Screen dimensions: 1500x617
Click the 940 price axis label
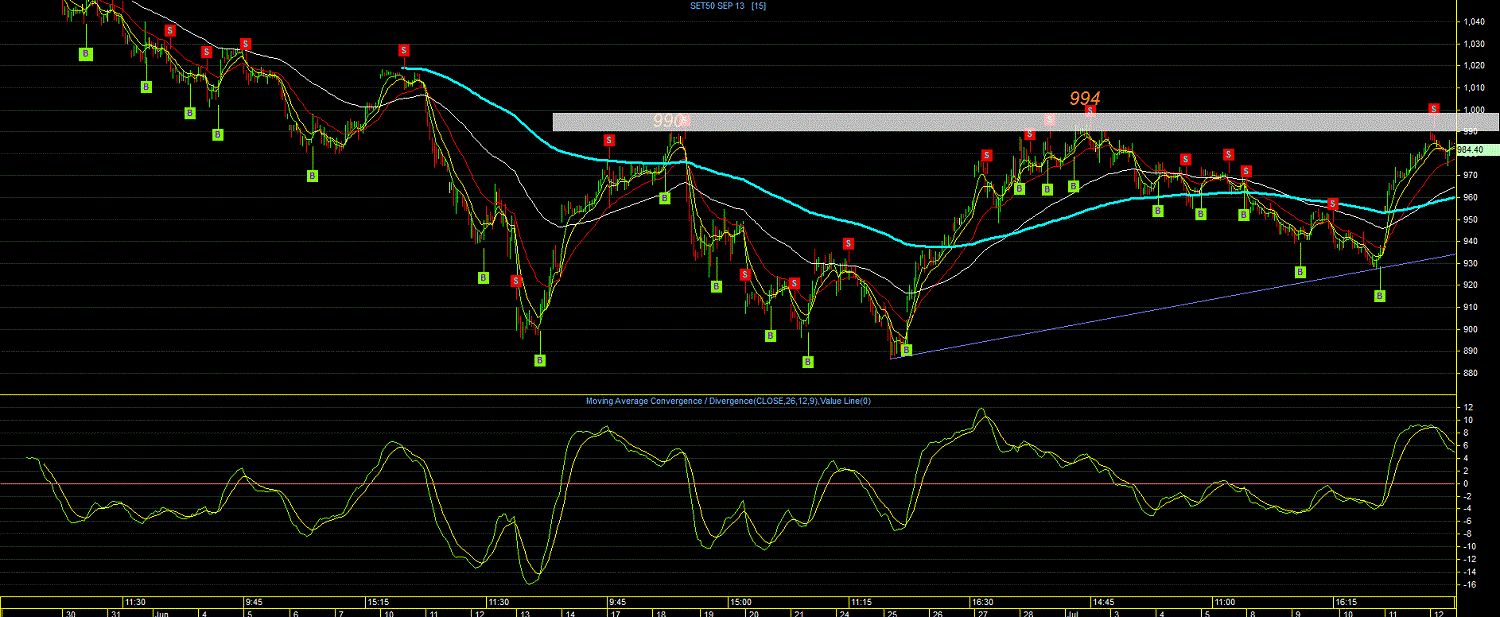1471,241
